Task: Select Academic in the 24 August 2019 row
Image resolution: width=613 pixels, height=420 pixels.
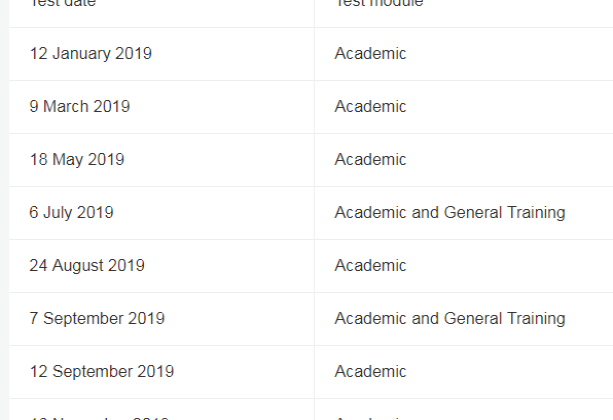Action: tap(370, 266)
